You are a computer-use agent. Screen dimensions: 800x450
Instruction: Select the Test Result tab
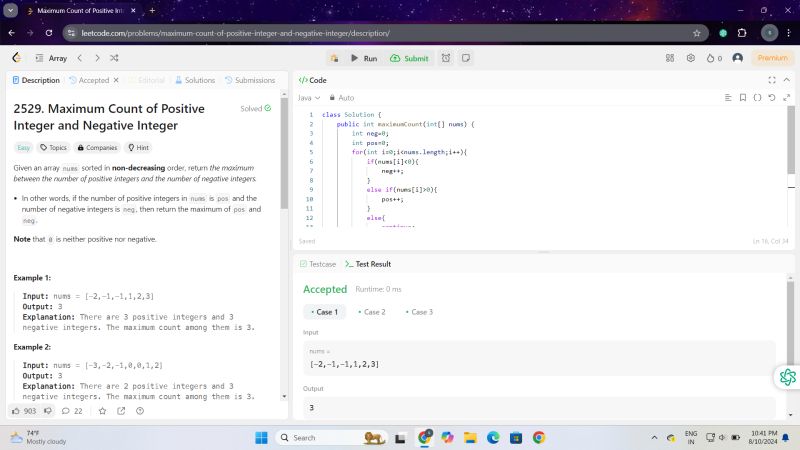click(x=368, y=264)
